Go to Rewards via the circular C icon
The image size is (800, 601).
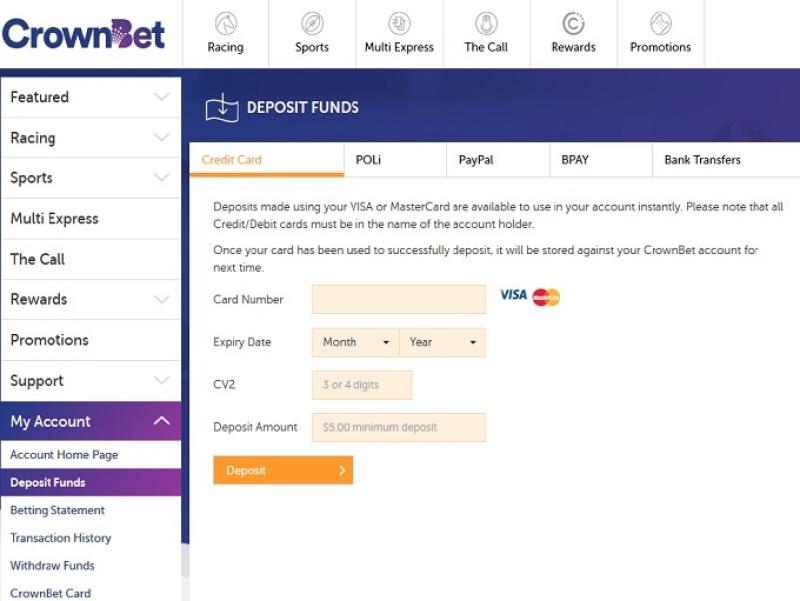pyautogui.click(x=573, y=23)
